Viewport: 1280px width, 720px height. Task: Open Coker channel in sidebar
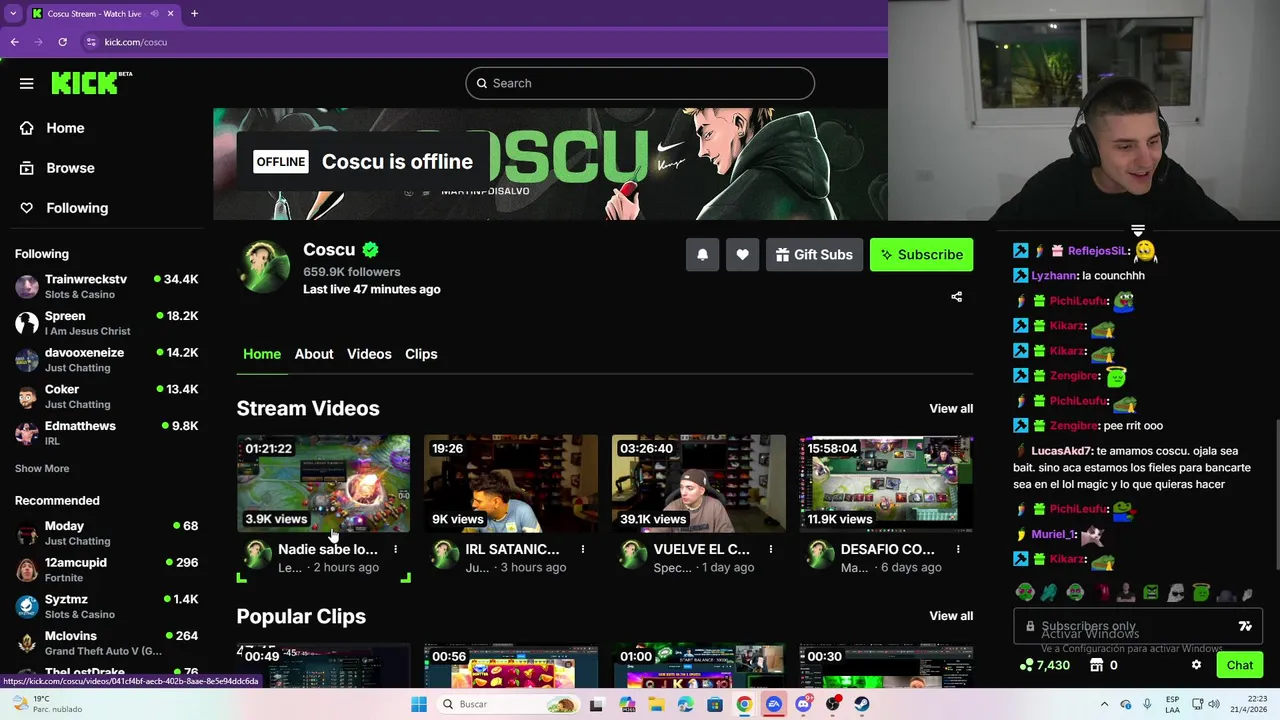106,396
